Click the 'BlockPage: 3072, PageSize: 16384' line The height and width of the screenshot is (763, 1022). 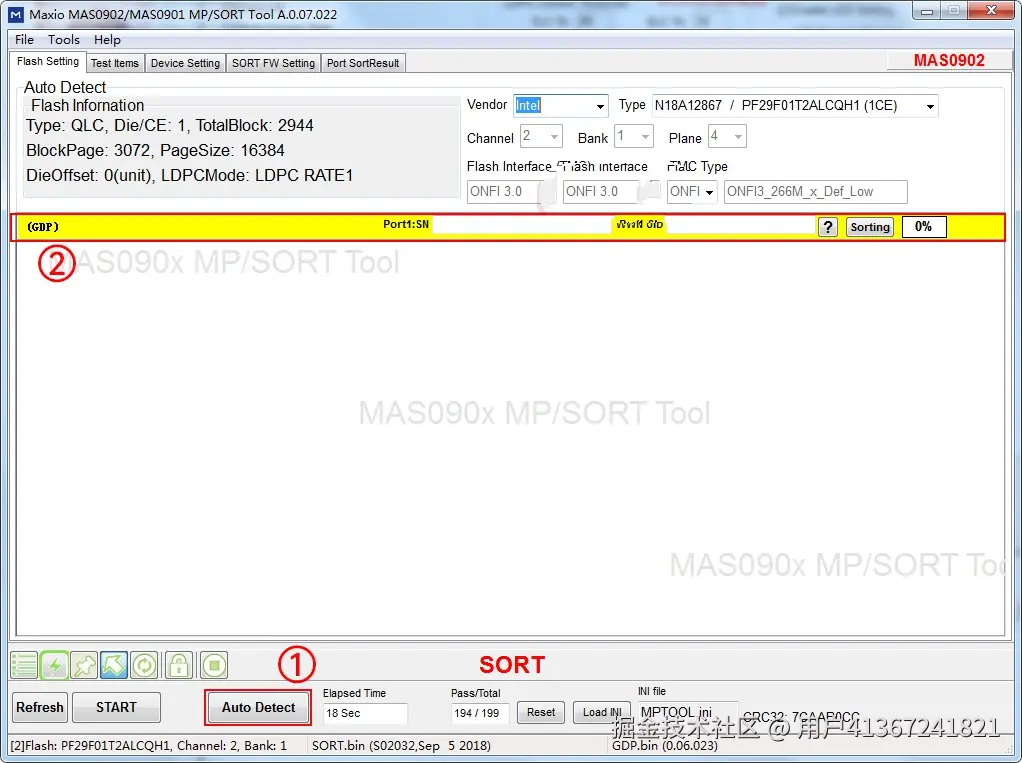point(155,151)
